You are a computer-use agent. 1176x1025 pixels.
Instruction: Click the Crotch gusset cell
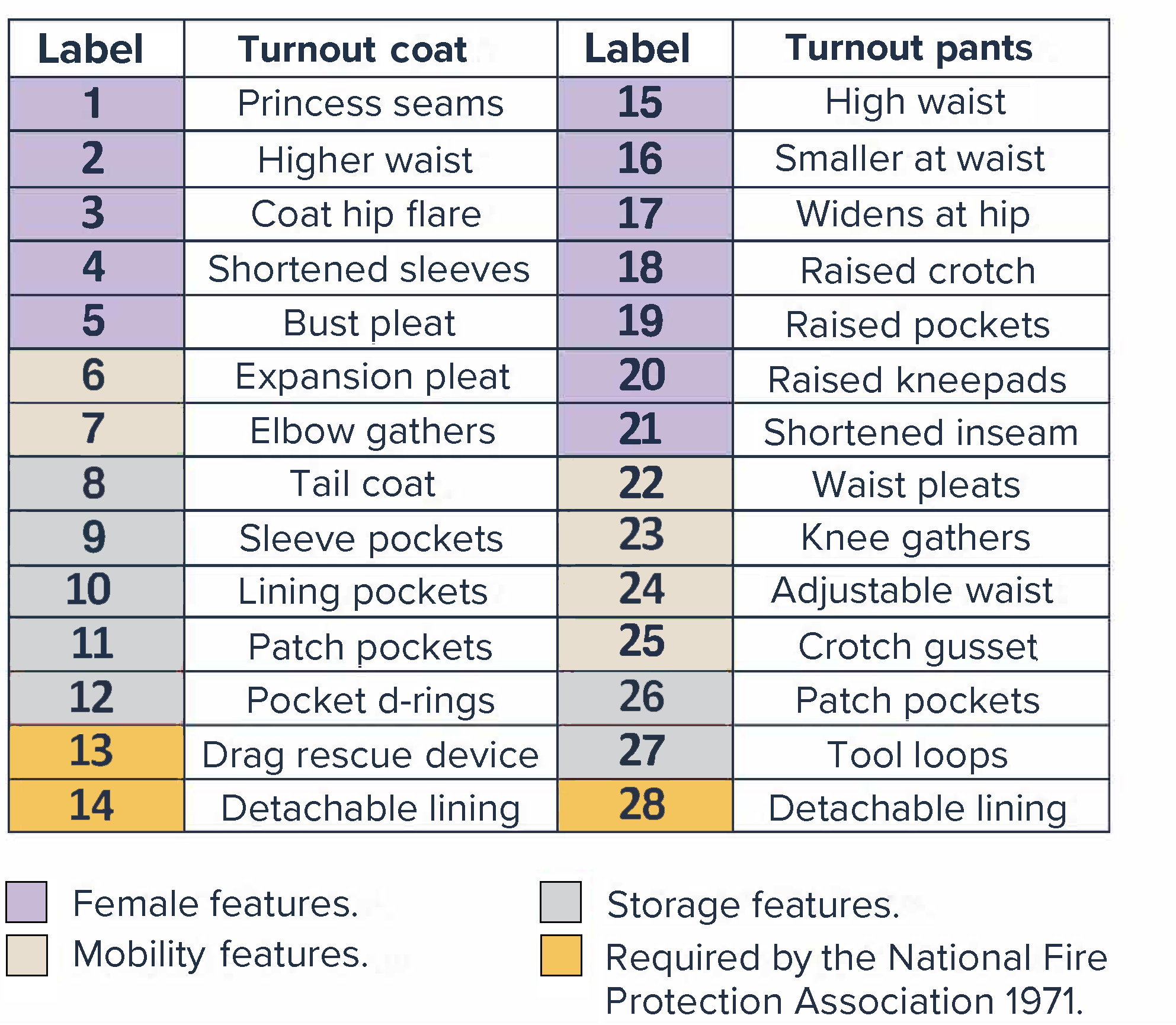pyautogui.click(x=920, y=646)
